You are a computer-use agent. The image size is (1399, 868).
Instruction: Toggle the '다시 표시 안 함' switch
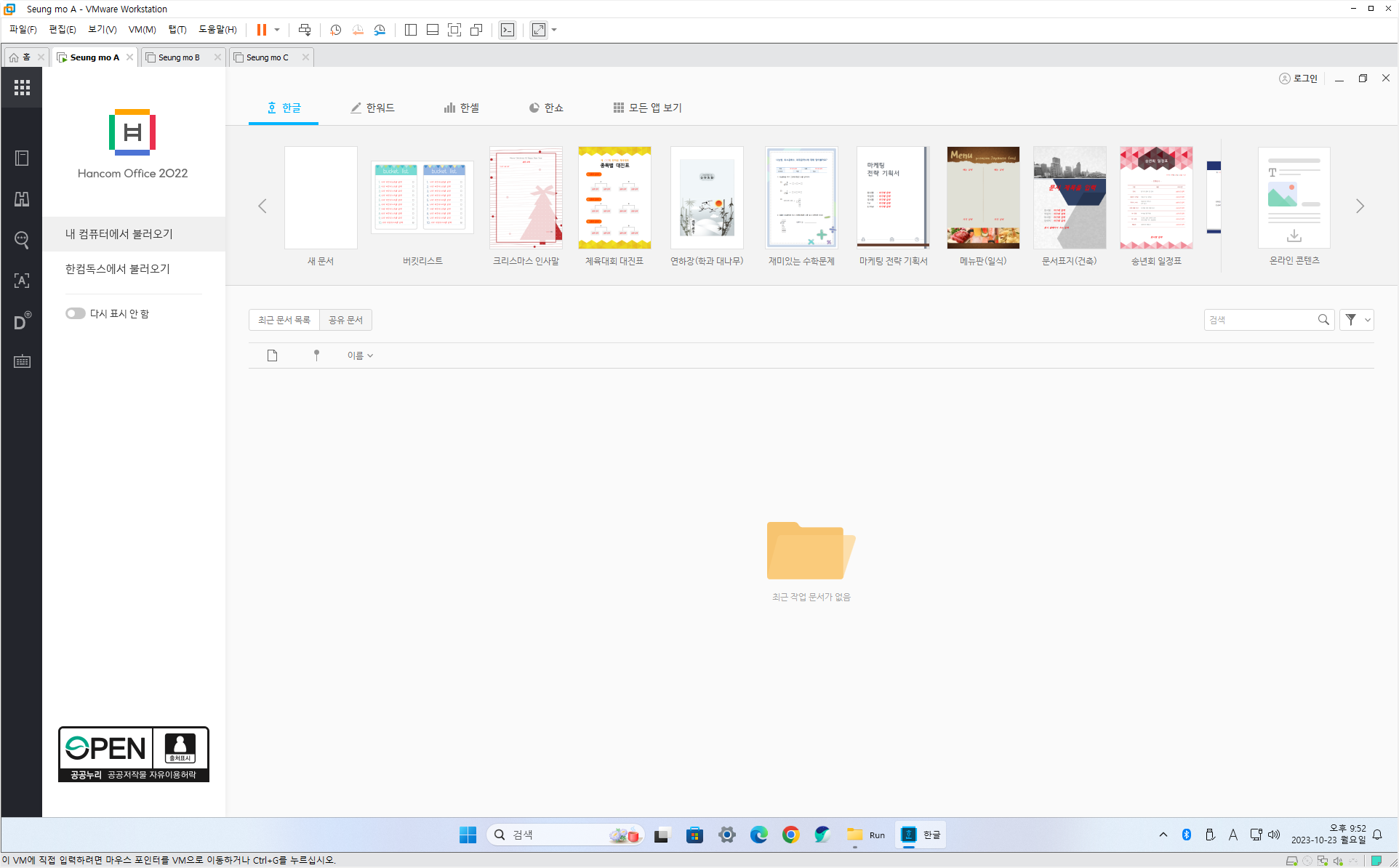pos(75,313)
